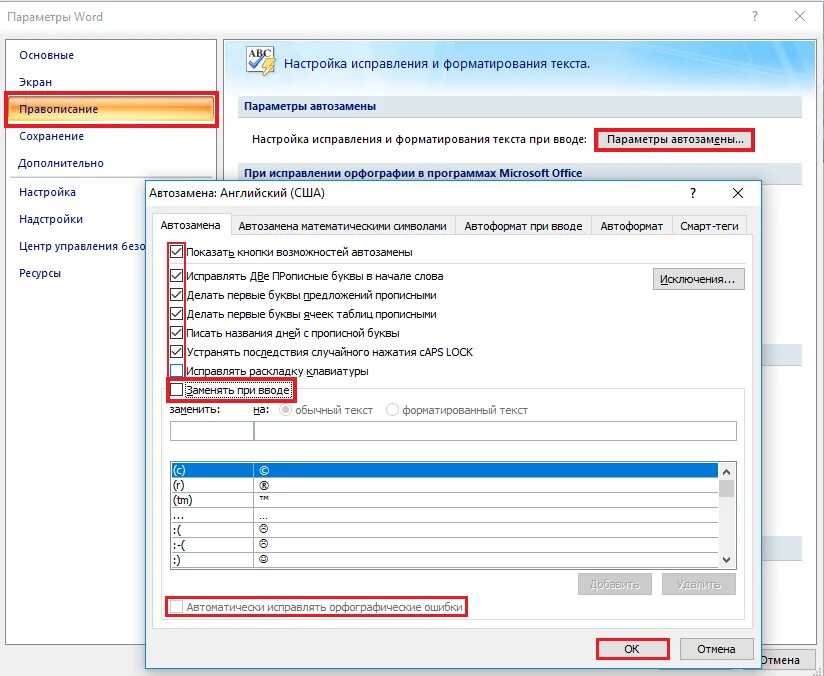
Task: Open Автоформат при вводе tab
Action: coord(523,226)
